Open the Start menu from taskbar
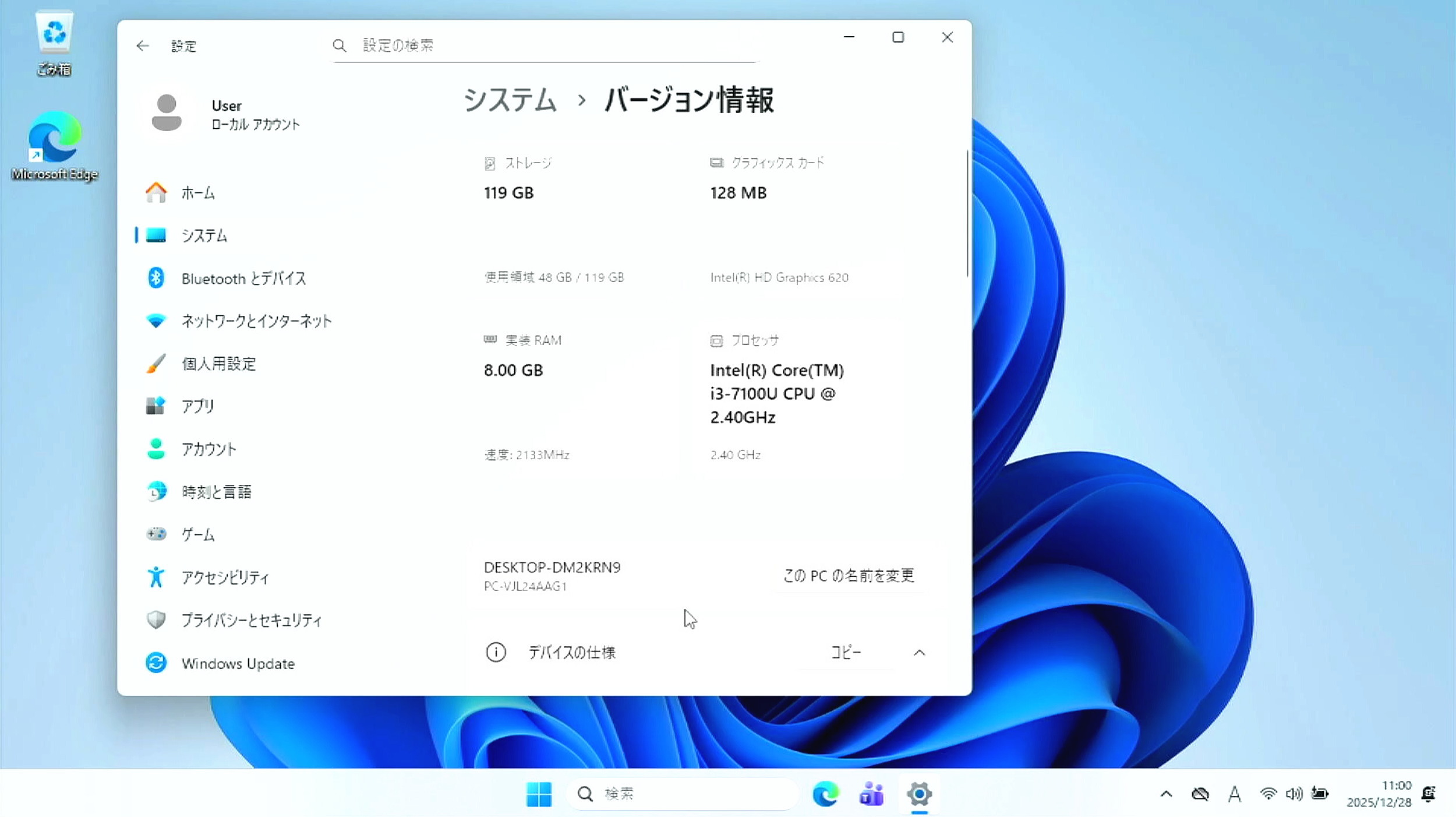 [x=539, y=794]
